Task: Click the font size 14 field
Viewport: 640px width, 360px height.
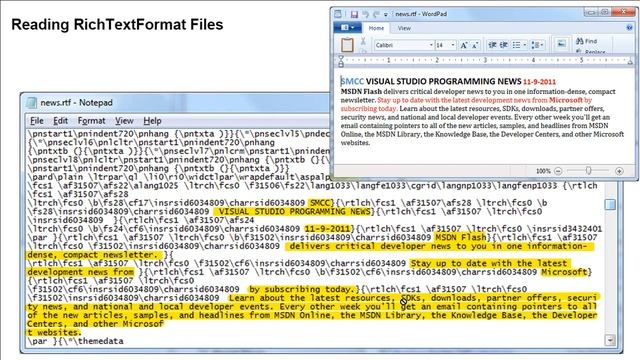Action: coord(442,45)
